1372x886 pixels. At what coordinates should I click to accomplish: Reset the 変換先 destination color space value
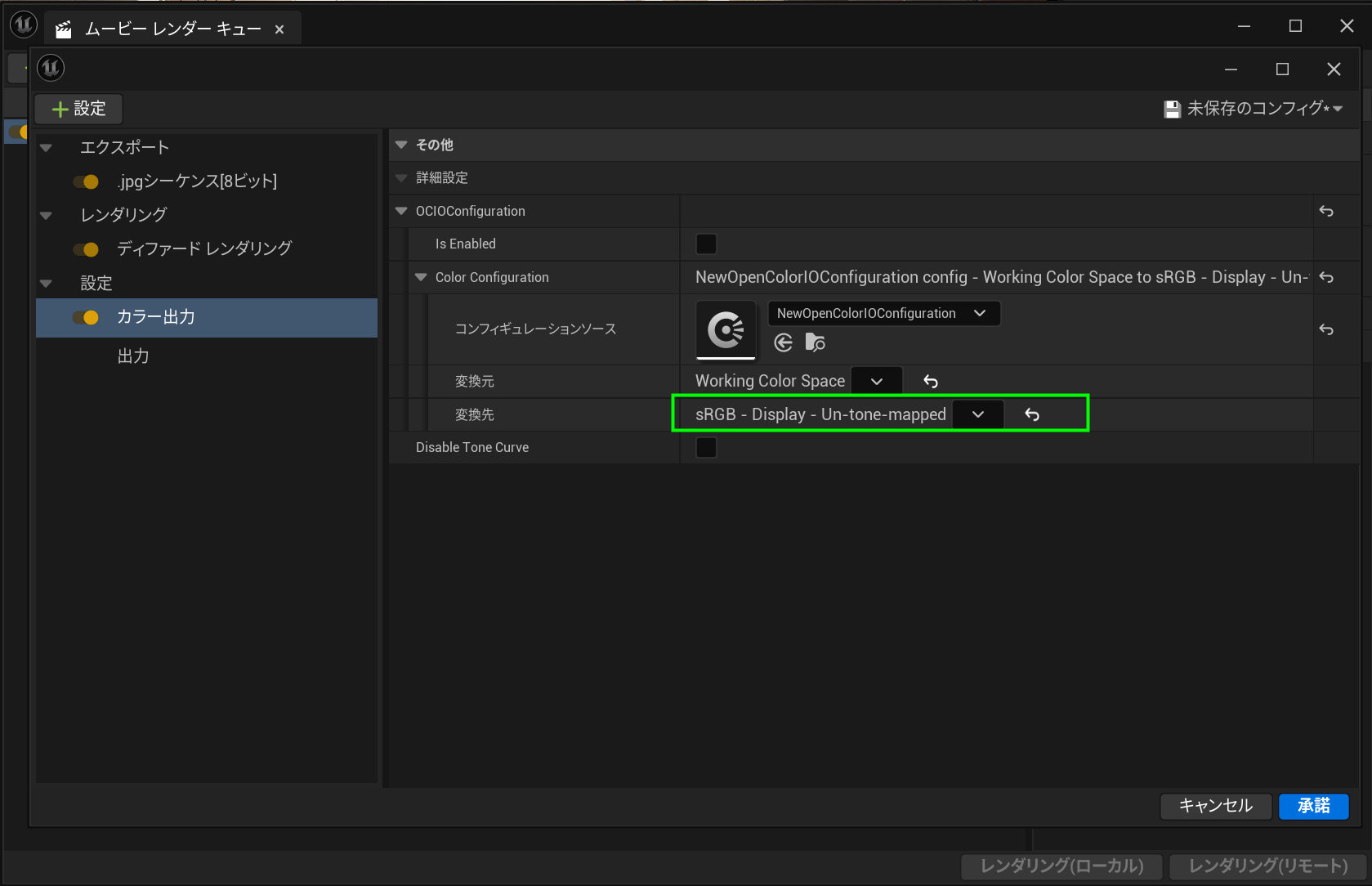[x=1032, y=415]
